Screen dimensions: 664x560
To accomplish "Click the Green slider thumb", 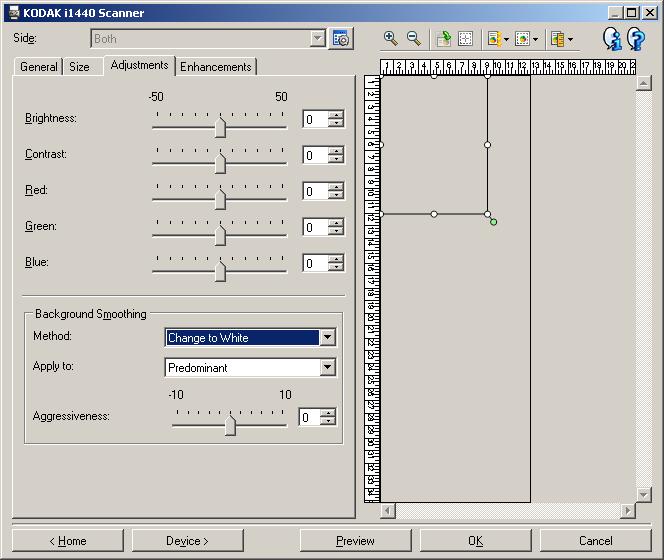I will [x=220, y=236].
